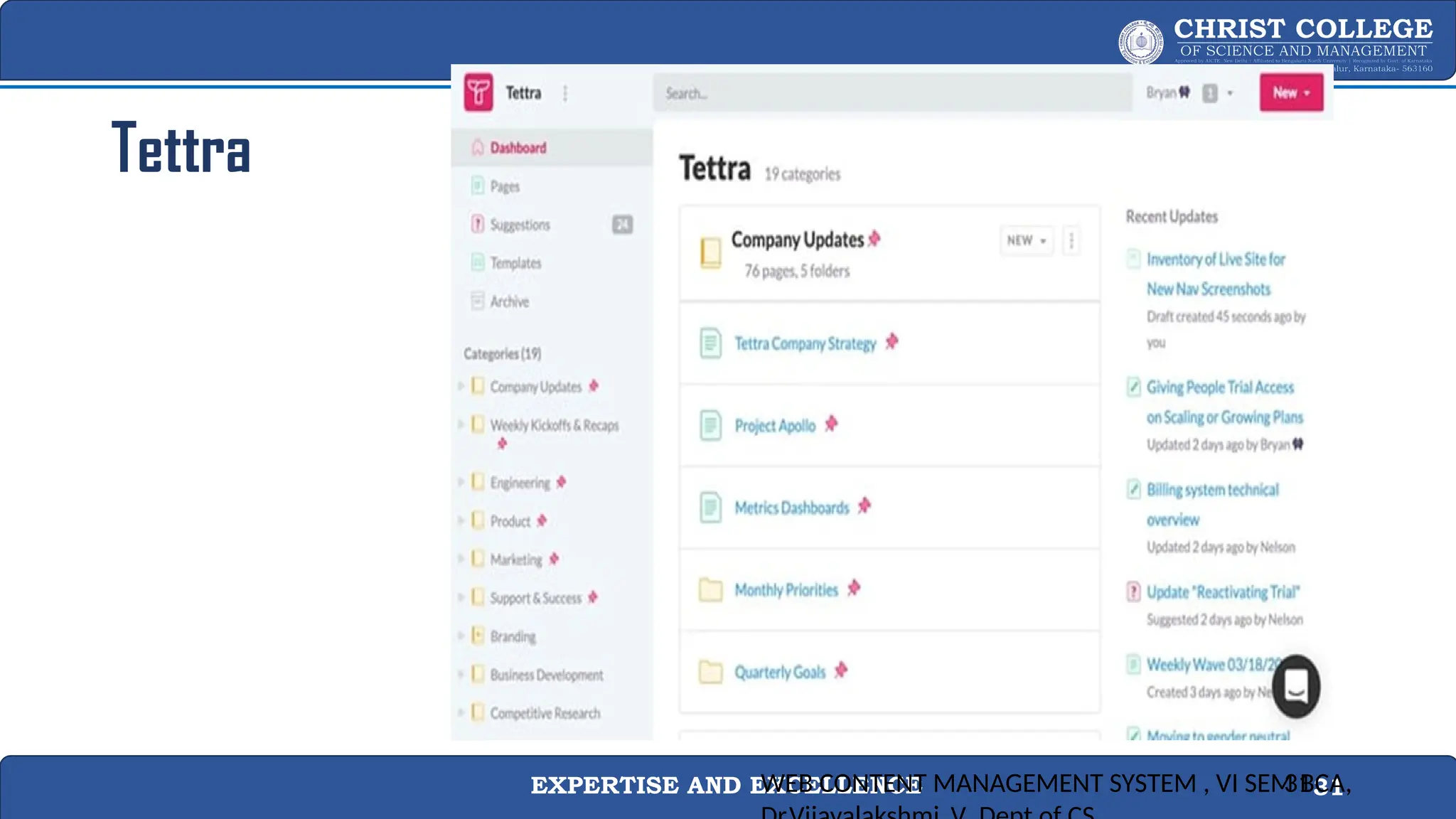This screenshot has width=1456, height=819.
Task: Open the Tettra Company Strategy page
Action: 805,344
